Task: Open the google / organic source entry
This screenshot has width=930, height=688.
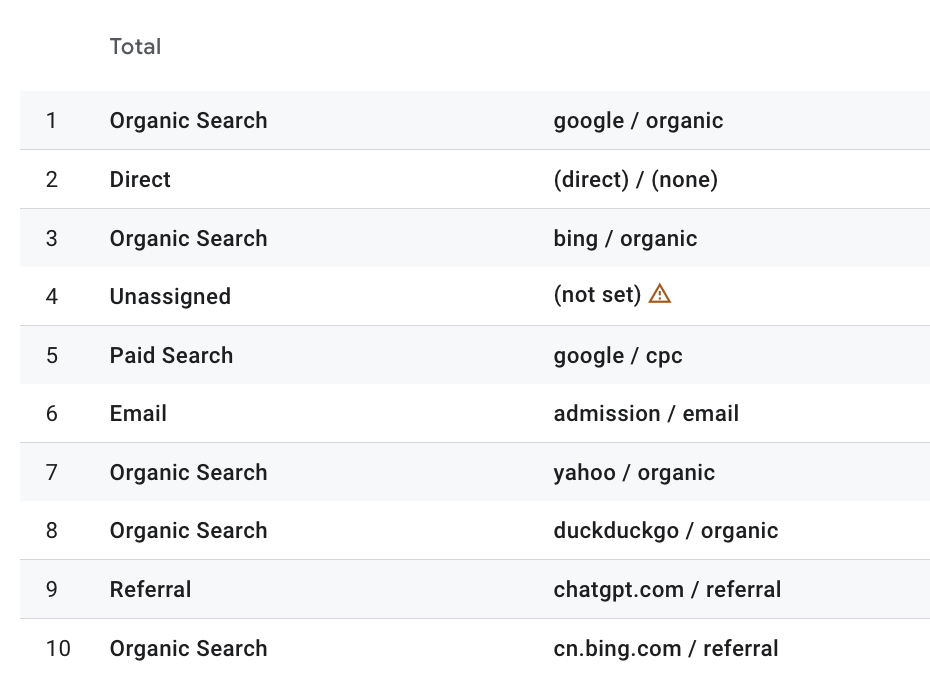Action: pos(638,120)
